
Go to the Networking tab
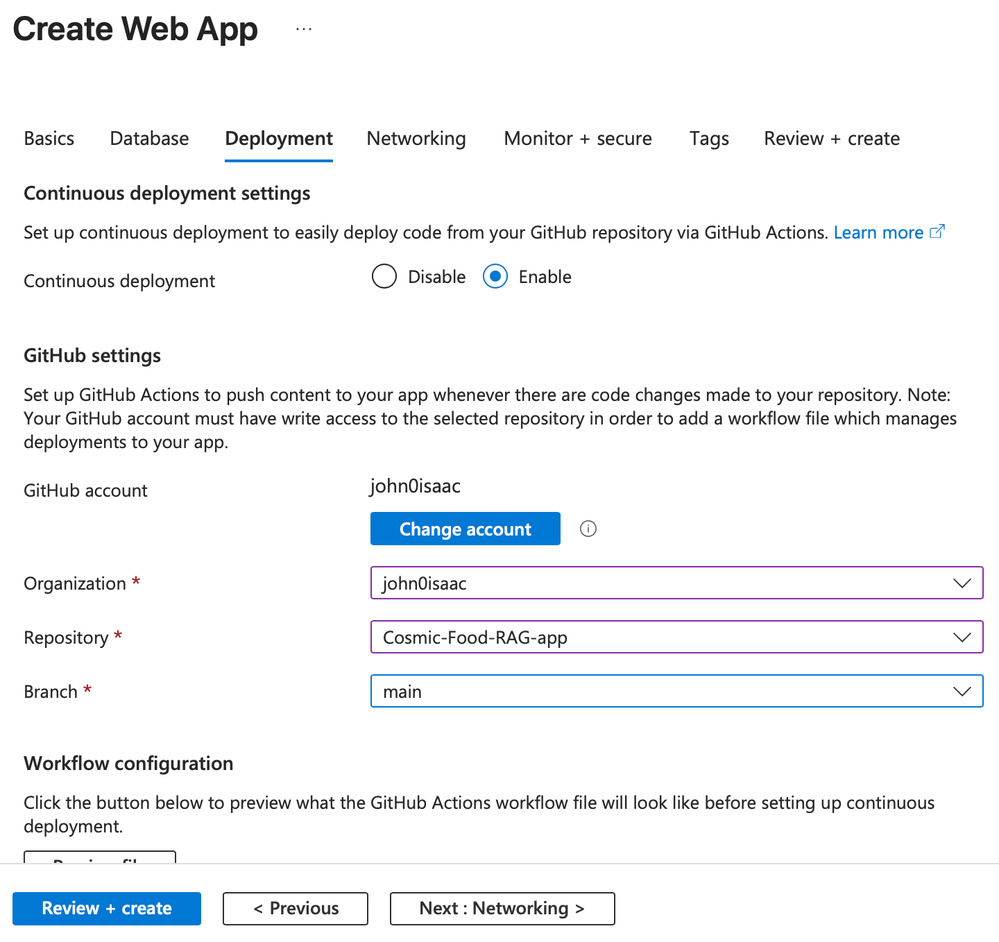(416, 139)
